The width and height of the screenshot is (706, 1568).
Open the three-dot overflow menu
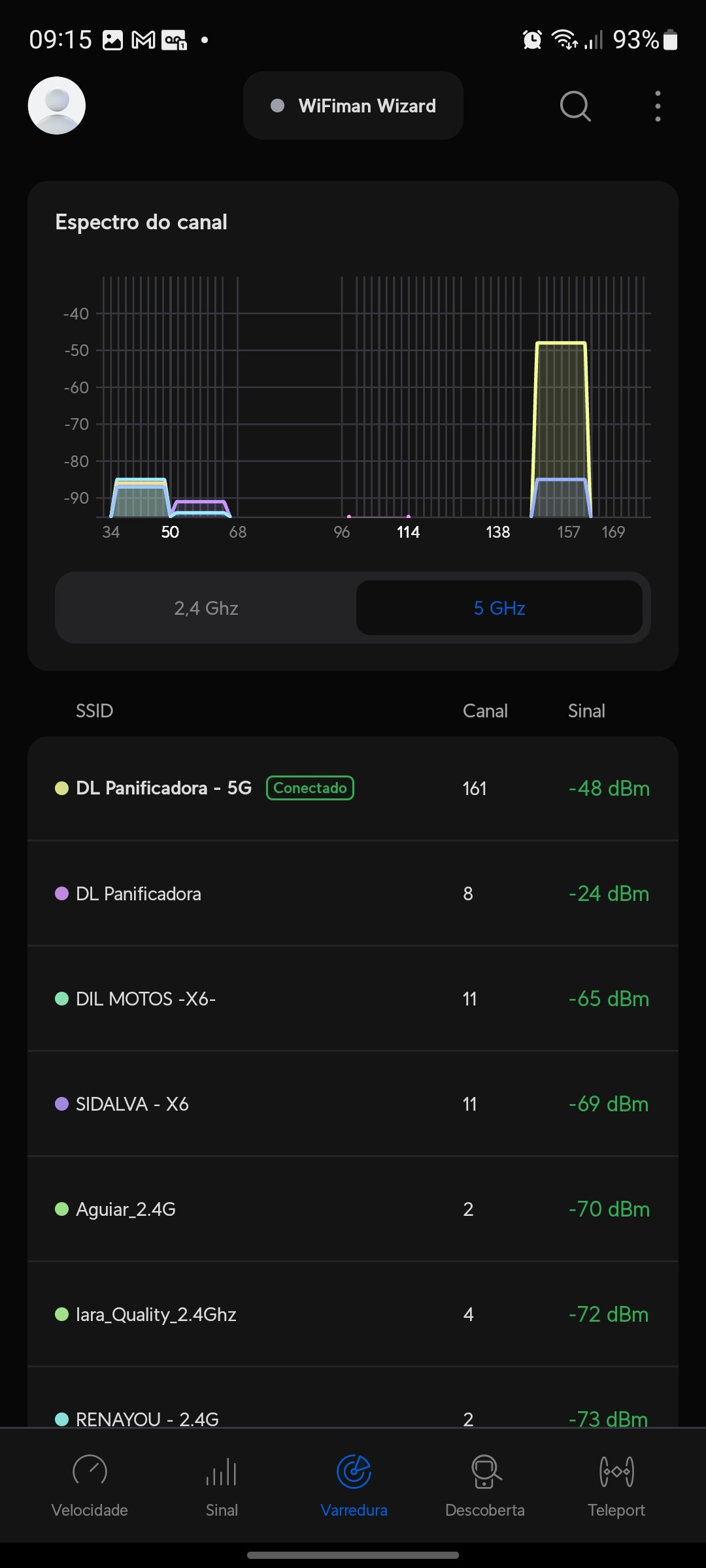coord(658,106)
